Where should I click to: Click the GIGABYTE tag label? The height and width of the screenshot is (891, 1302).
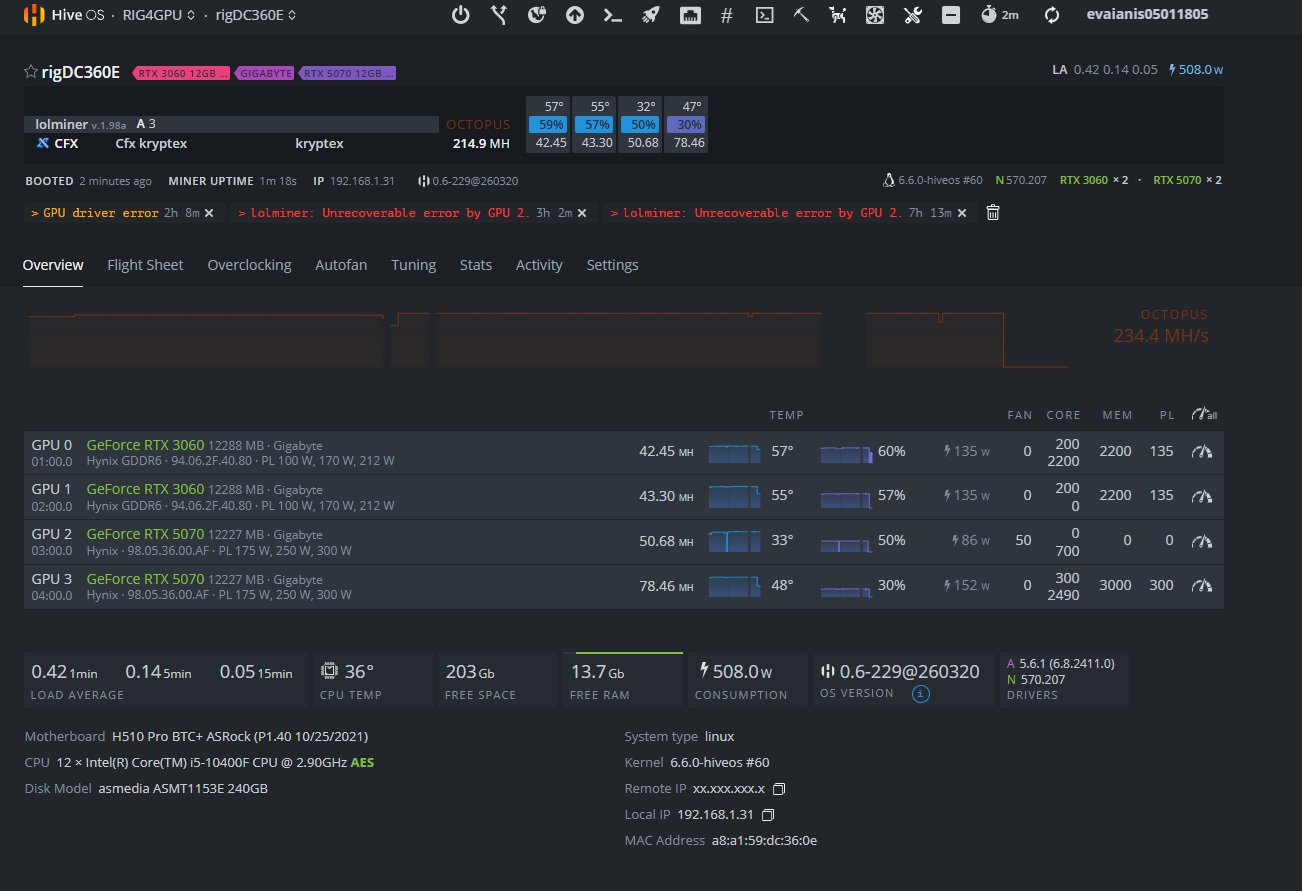pos(266,73)
